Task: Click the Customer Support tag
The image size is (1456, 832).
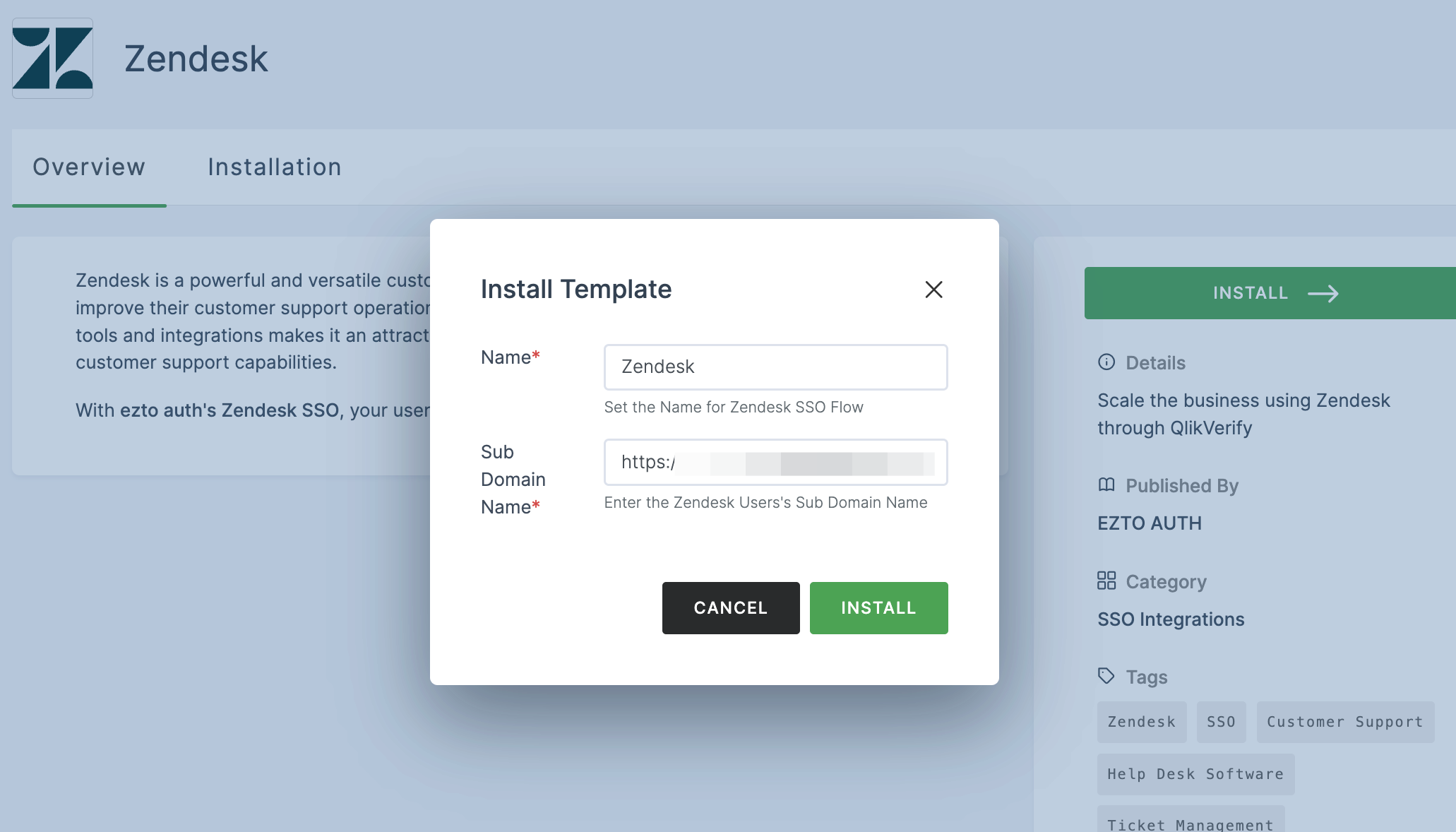Action: point(1345,720)
